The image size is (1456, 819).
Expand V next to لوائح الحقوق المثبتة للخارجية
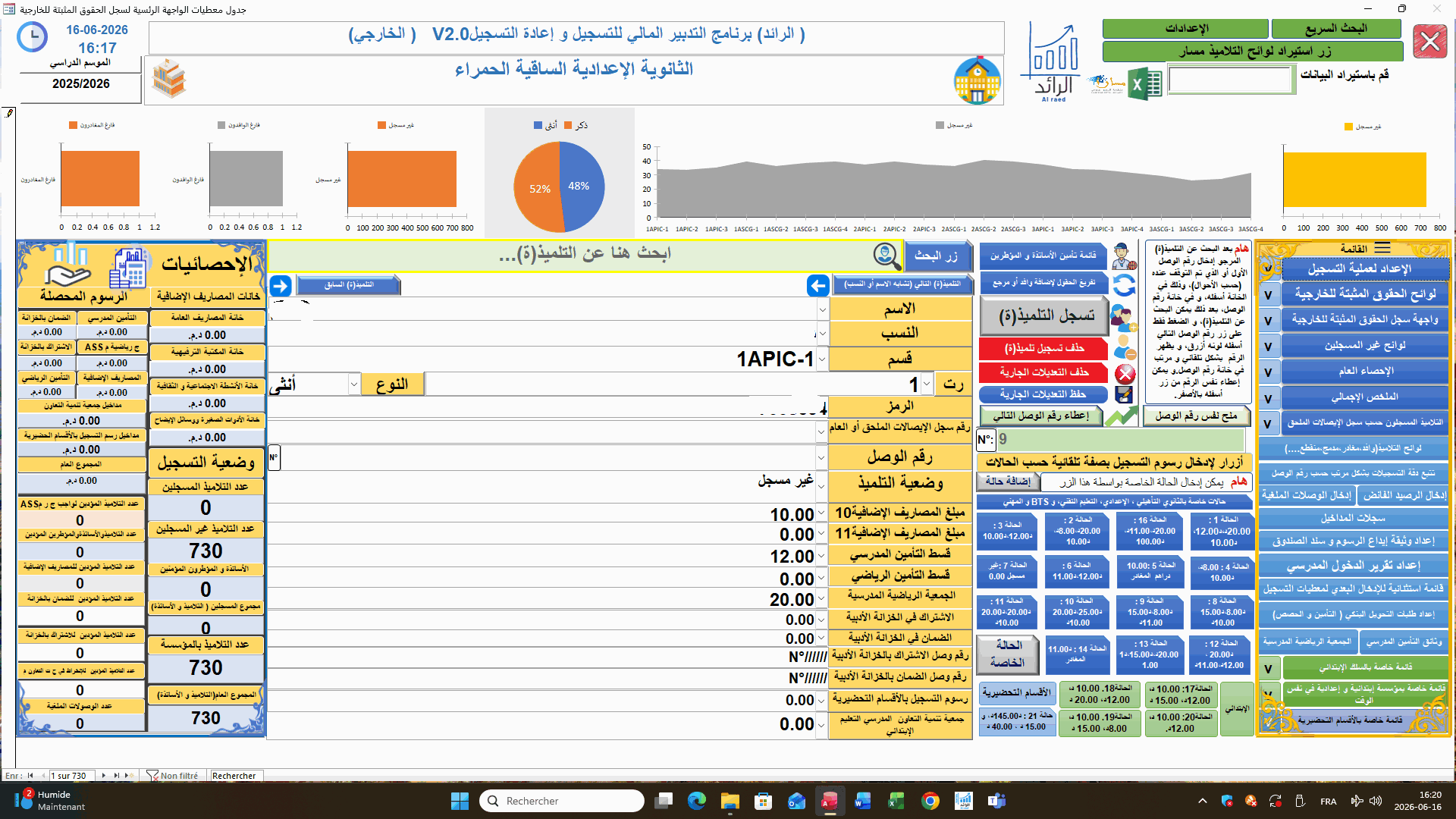(x=1268, y=295)
